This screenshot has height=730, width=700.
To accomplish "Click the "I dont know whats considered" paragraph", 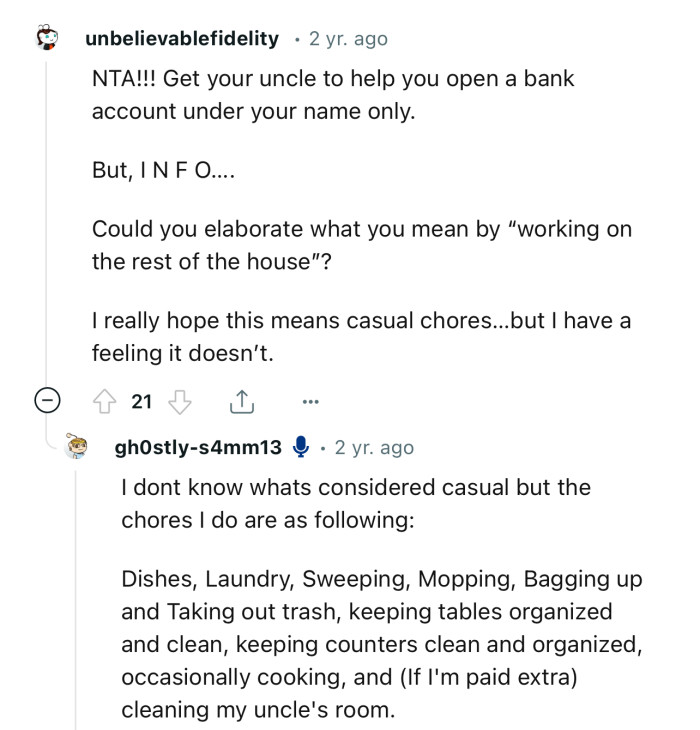I will [355, 504].
